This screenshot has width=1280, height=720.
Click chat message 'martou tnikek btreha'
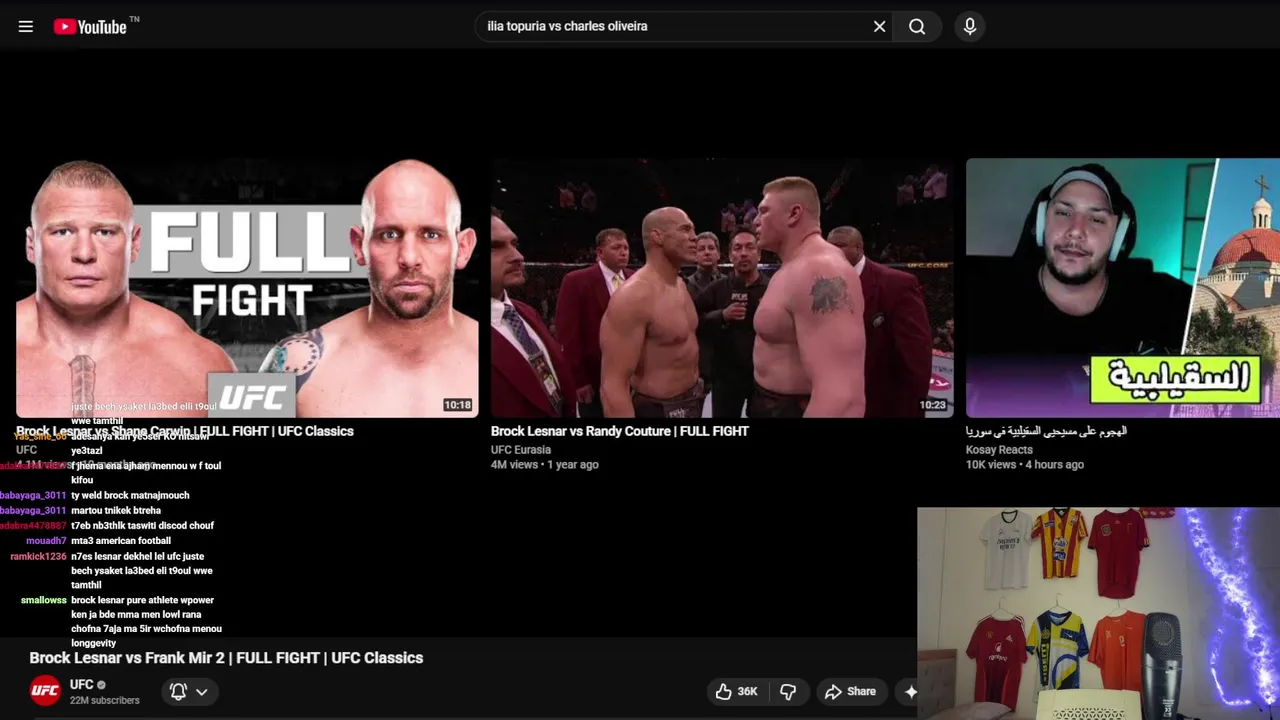pyautogui.click(x=116, y=510)
